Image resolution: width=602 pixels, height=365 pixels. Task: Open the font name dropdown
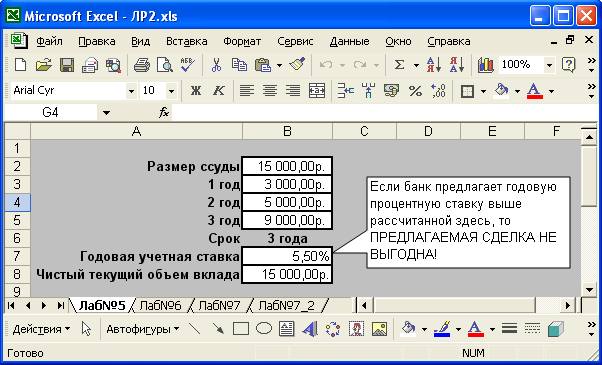[131, 91]
